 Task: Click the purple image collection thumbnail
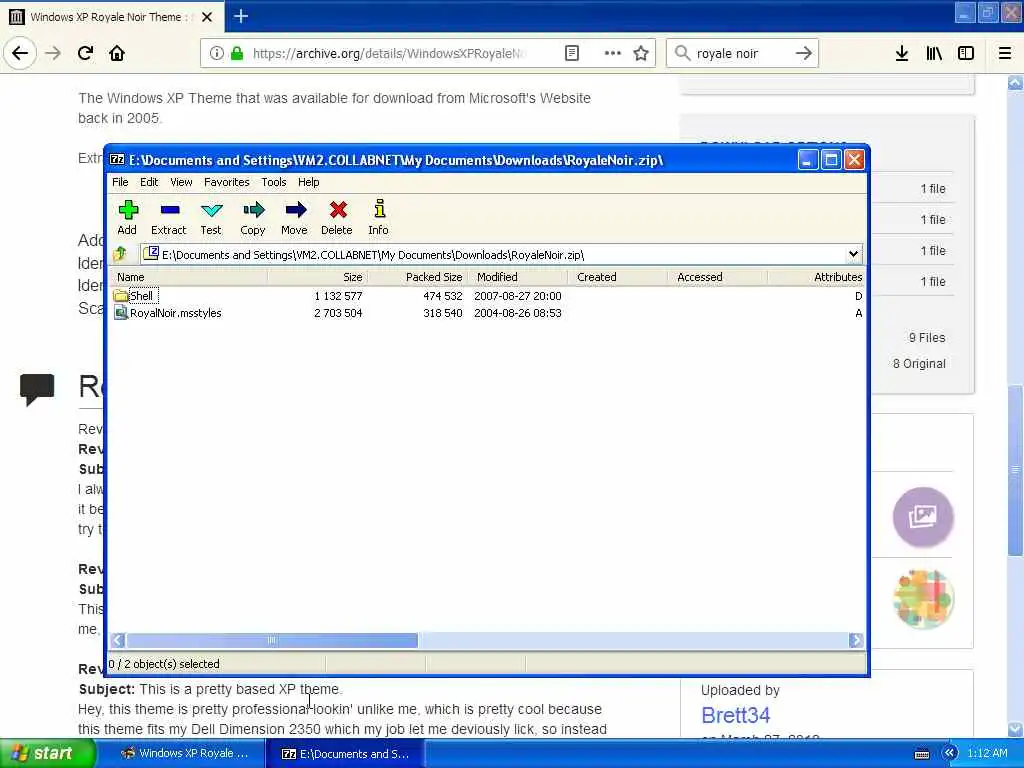click(x=923, y=517)
